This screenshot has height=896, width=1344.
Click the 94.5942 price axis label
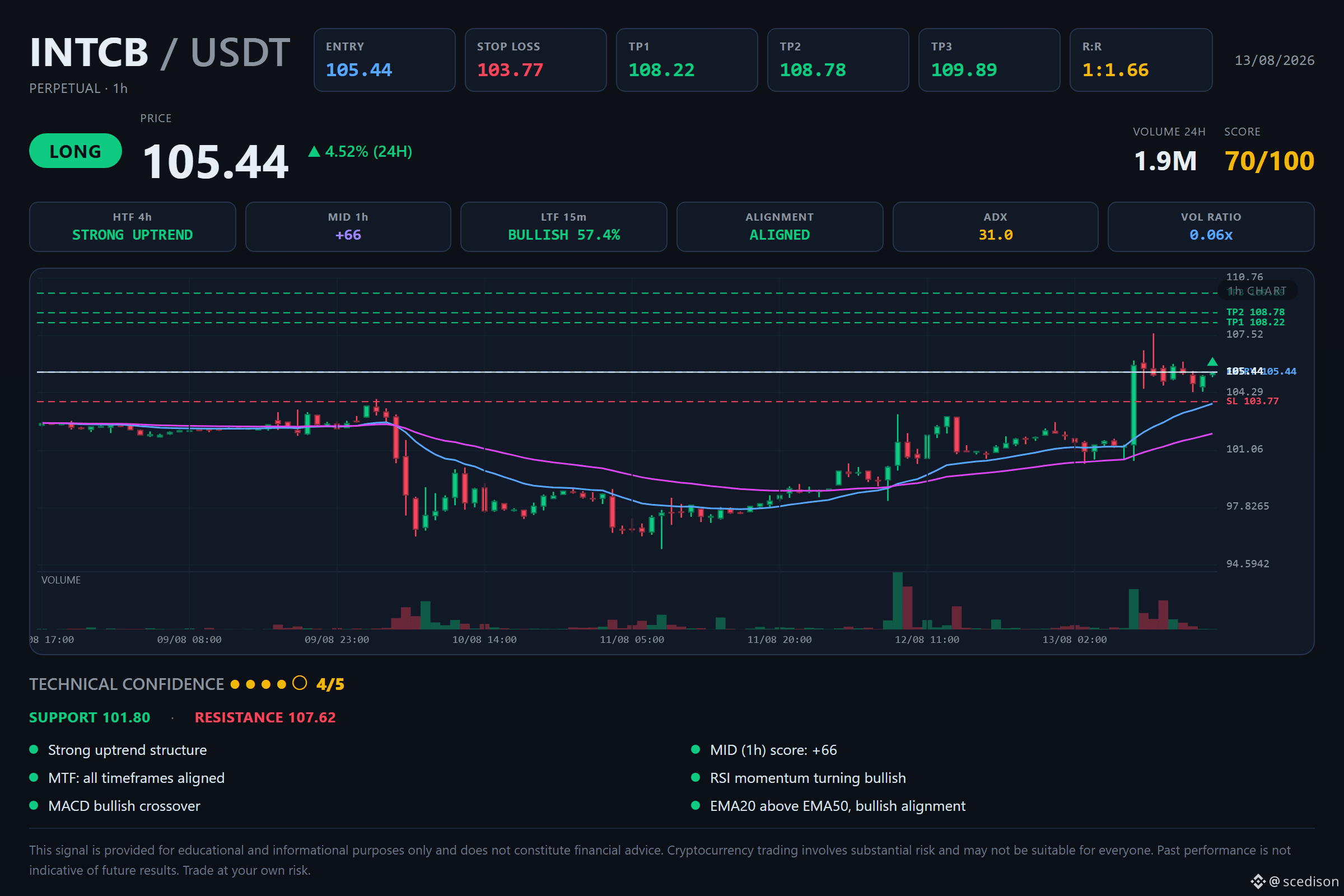(x=1248, y=564)
